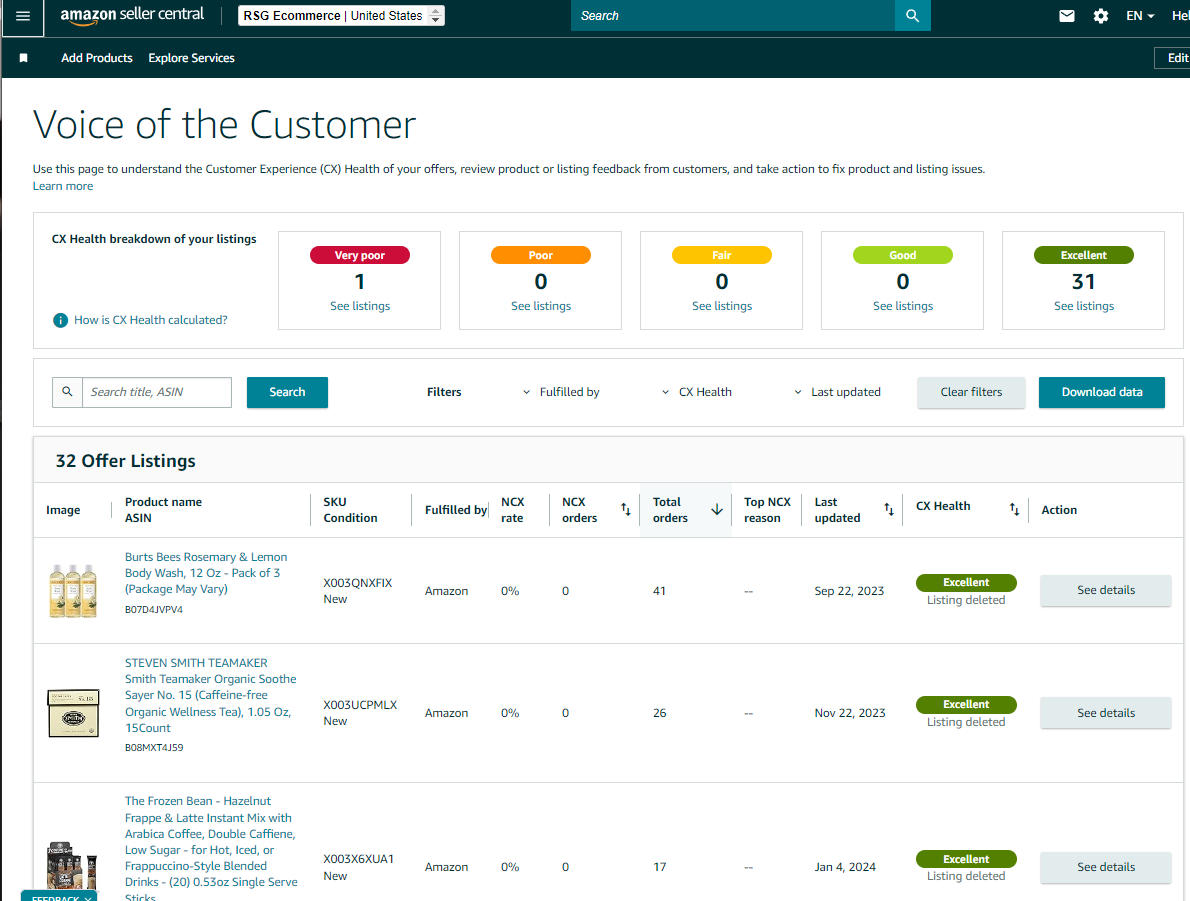
Task: See details for Steven Smith Teamaker tea
Action: (1106, 713)
